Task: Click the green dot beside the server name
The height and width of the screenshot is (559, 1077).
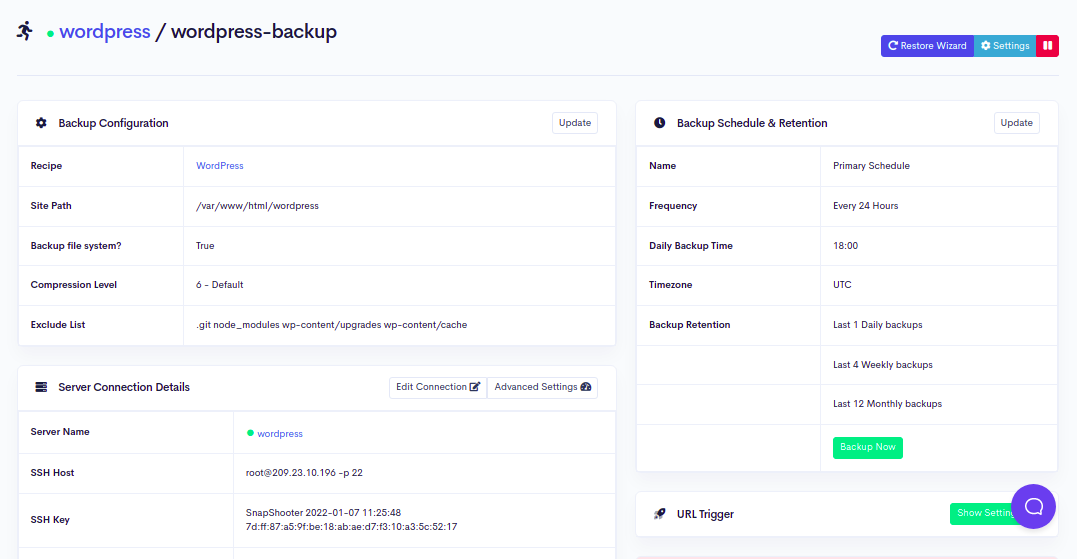Action: [x=250, y=433]
